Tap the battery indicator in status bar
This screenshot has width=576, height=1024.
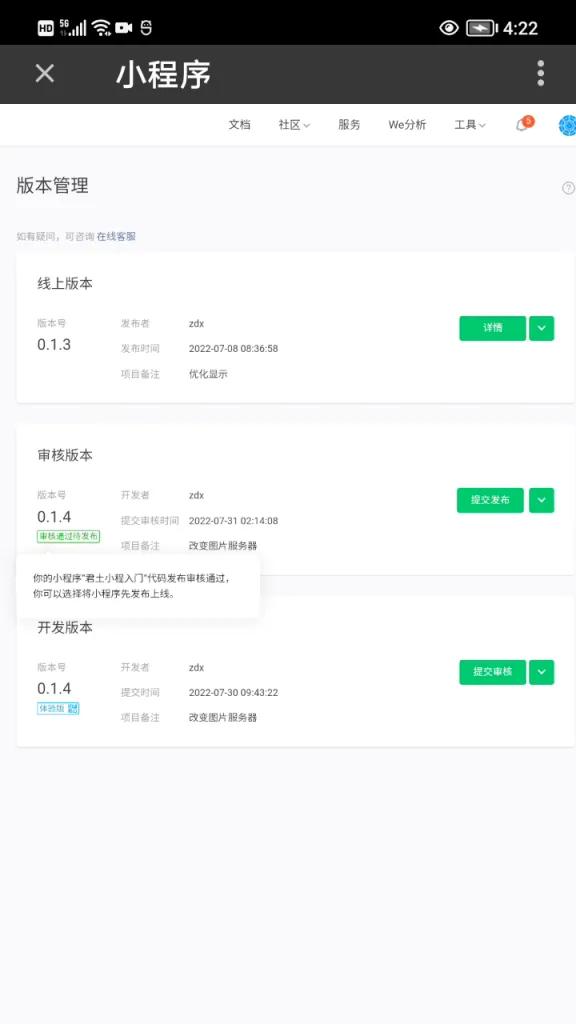pyautogui.click(x=480, y=28)
